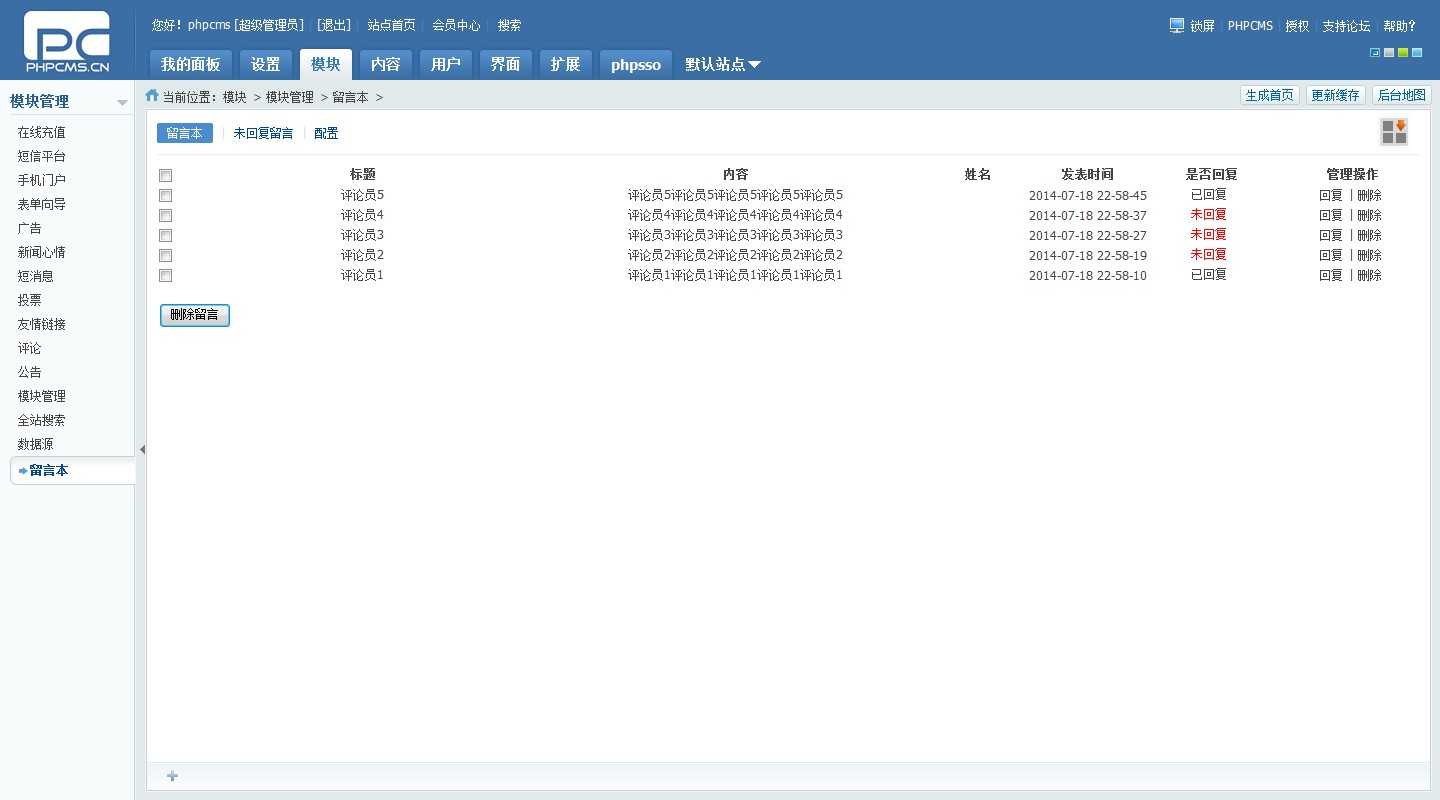Screen dimensions: 1440x800
Task: Open 全站搜索 in the sidebar
Action: [x=41, y=420]
